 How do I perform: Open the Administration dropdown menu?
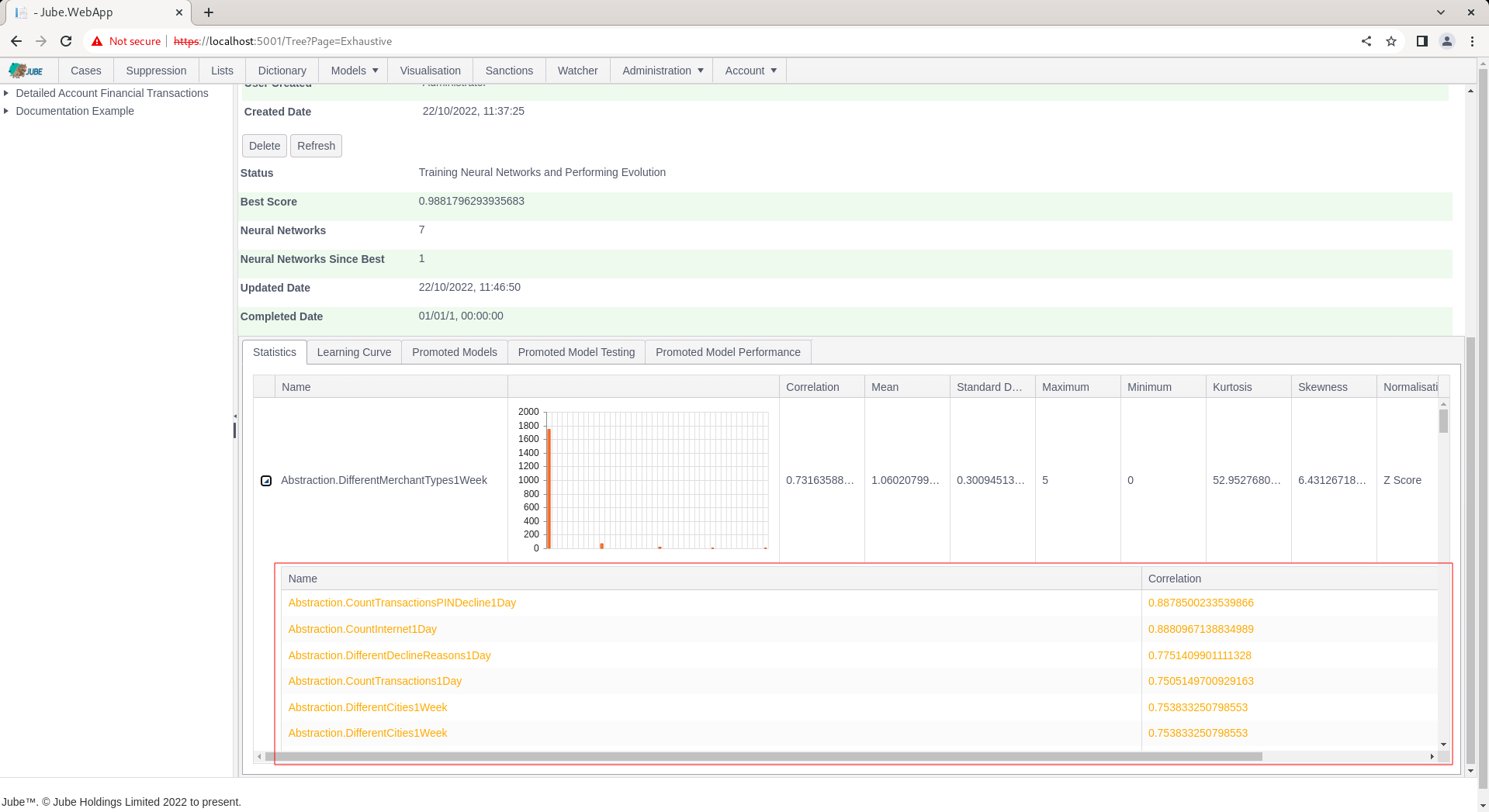(x=663, y=71)
